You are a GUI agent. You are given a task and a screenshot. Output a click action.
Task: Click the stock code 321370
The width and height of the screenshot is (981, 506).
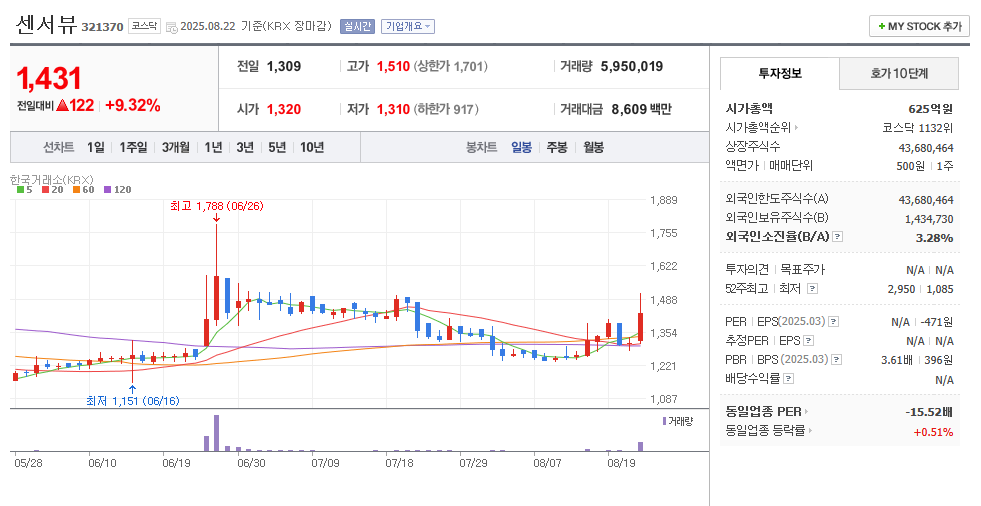tap(103, 27)
